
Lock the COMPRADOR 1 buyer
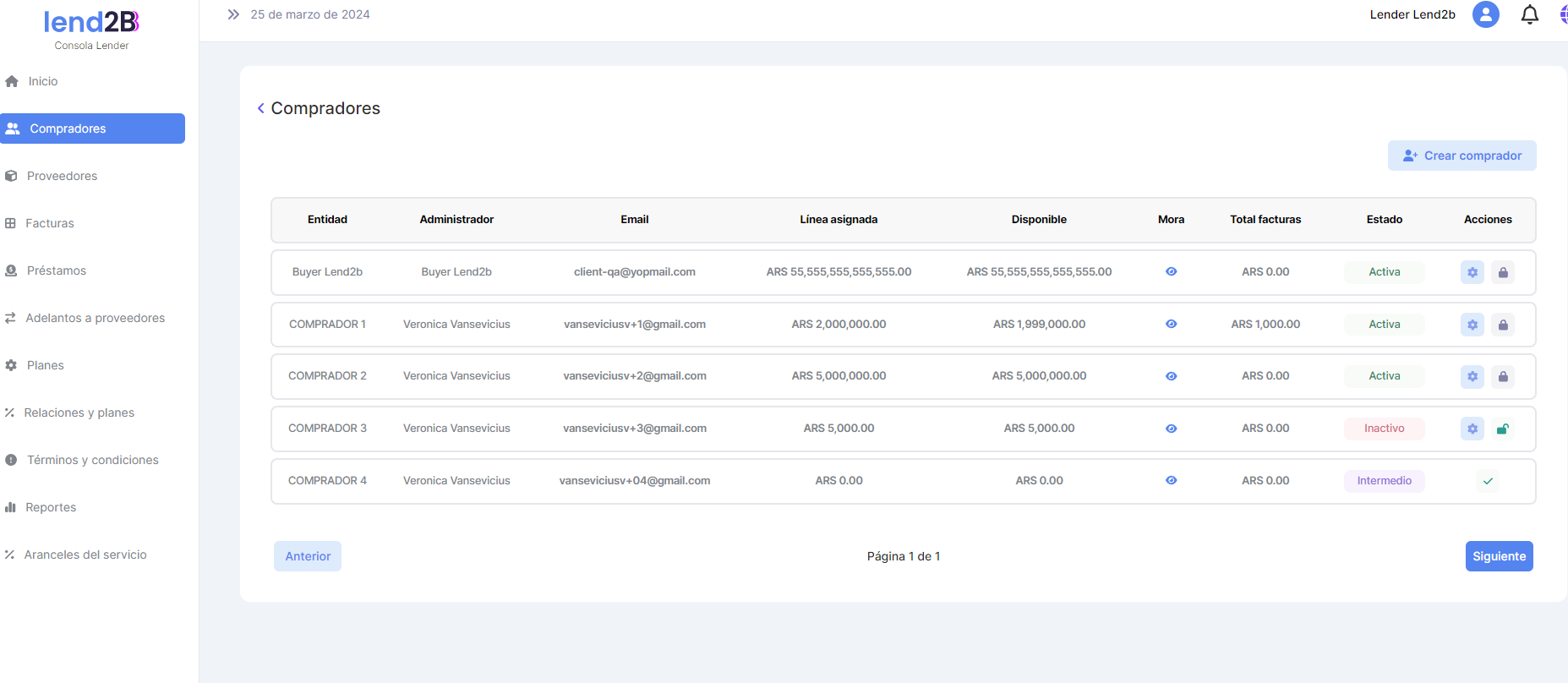tap(1502, 325)
